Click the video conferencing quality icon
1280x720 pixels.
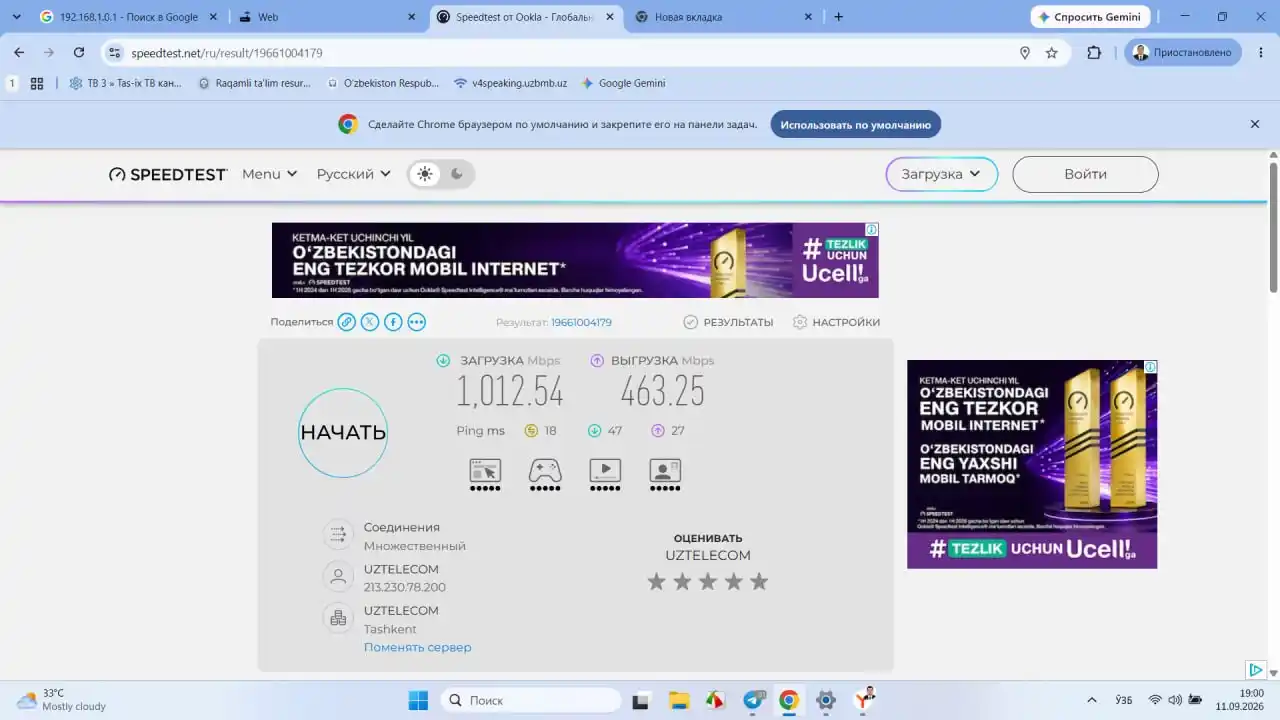pyautogui.click(x=665, y=475)
